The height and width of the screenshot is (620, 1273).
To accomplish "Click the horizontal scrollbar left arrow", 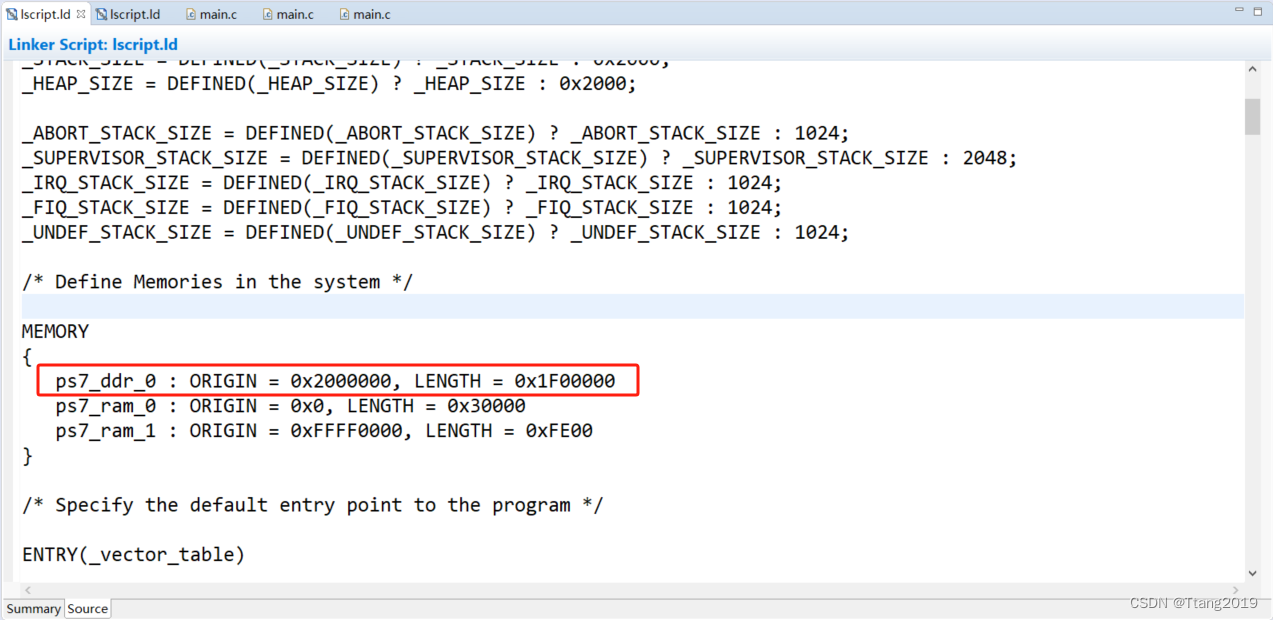I will (x=28, y=590).
